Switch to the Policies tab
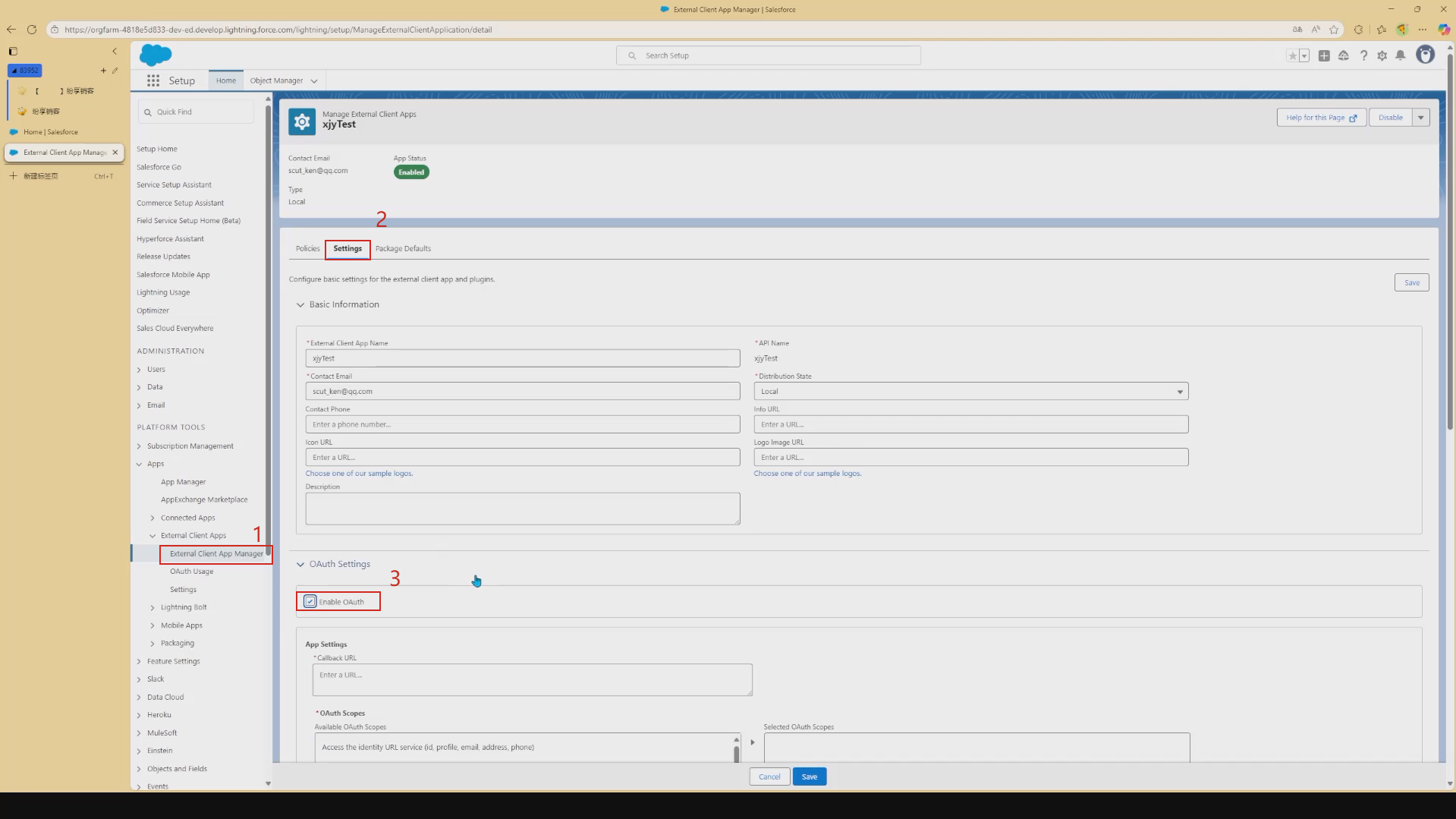The height and width of the screenshot is (819, 1456). (307, 248)
